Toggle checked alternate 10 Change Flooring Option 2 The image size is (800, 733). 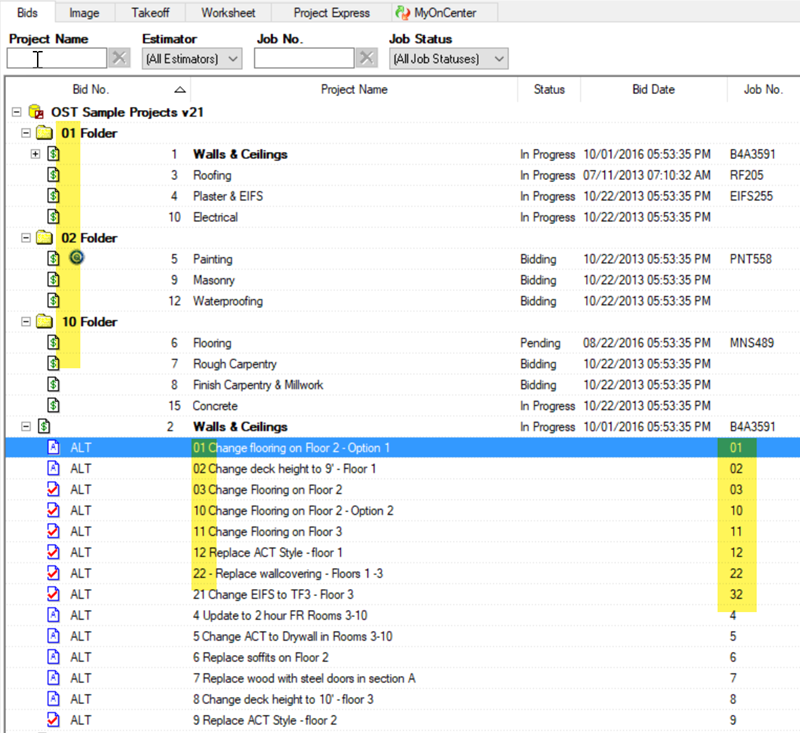pos(54,510)
